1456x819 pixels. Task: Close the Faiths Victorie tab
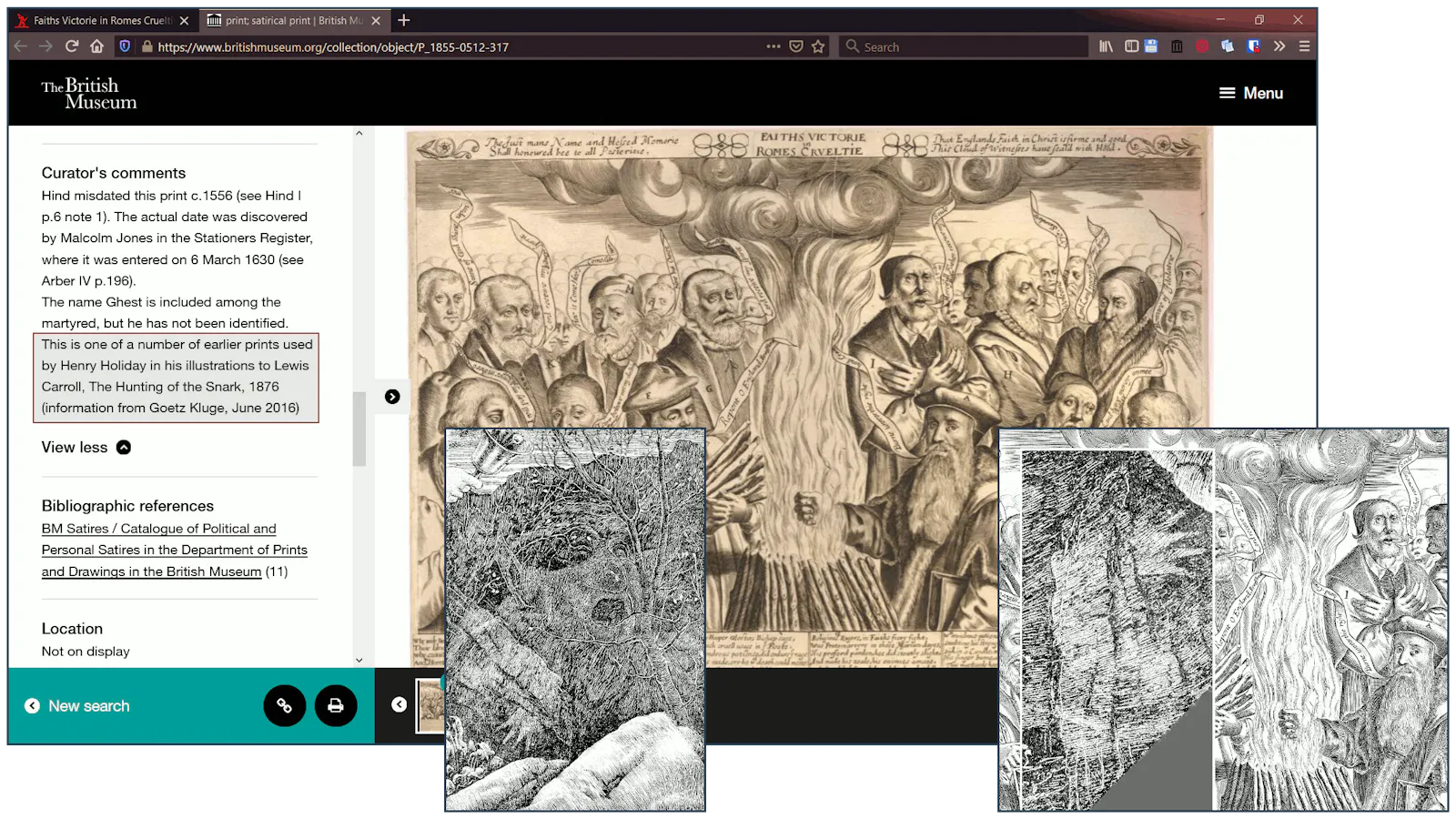(184, 20)
